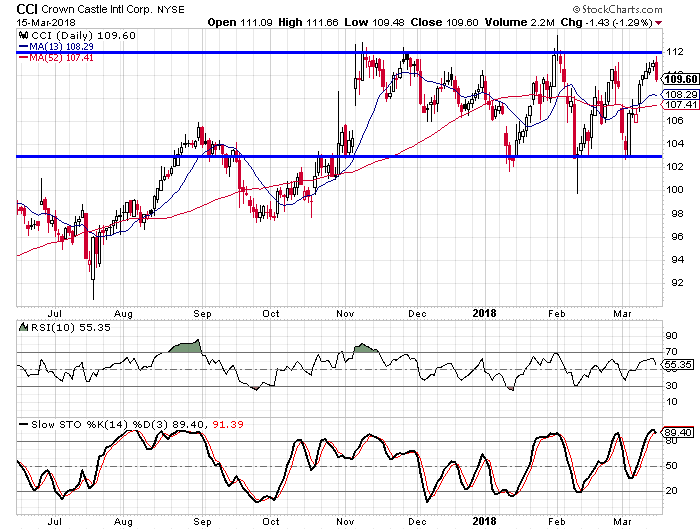Click the 112 price axis label
This screenshot has height=530, width=700.
(675, 52)
